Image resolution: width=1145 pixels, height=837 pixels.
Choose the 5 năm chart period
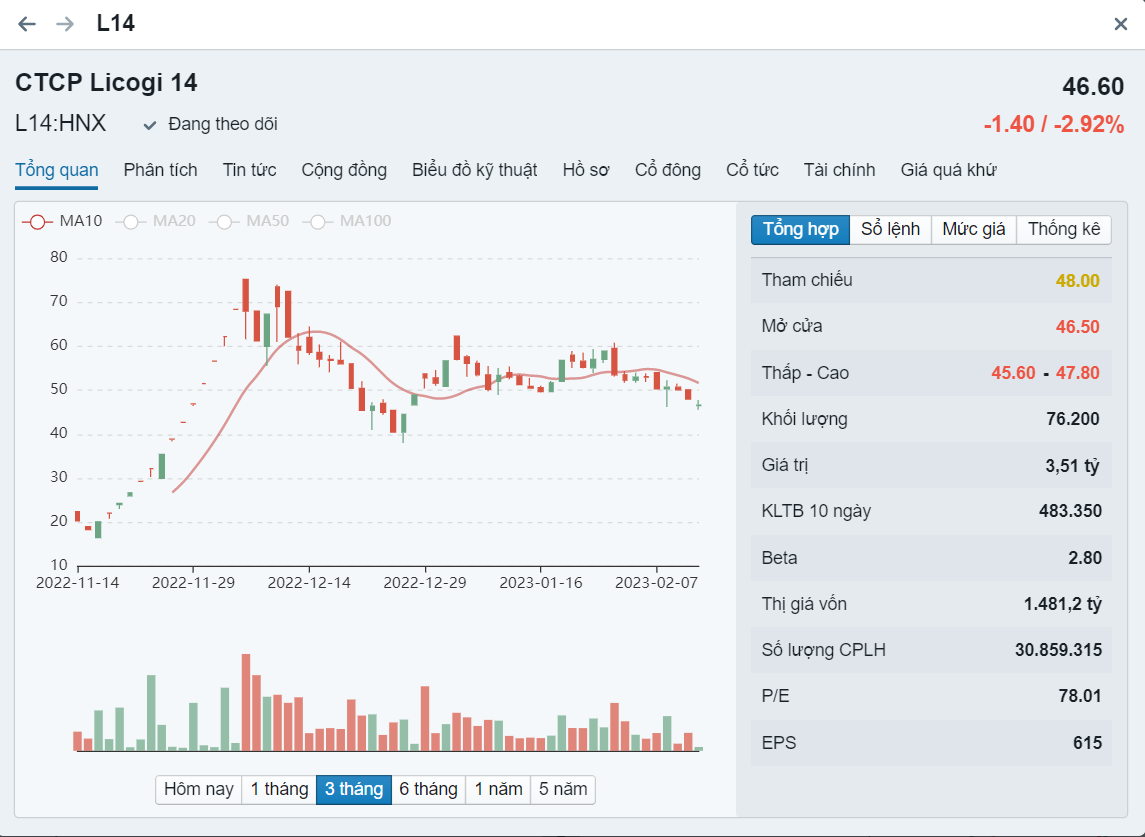563,789
